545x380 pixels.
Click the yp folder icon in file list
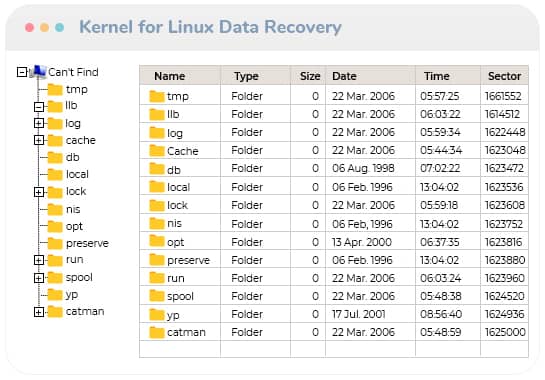[157, 315]
